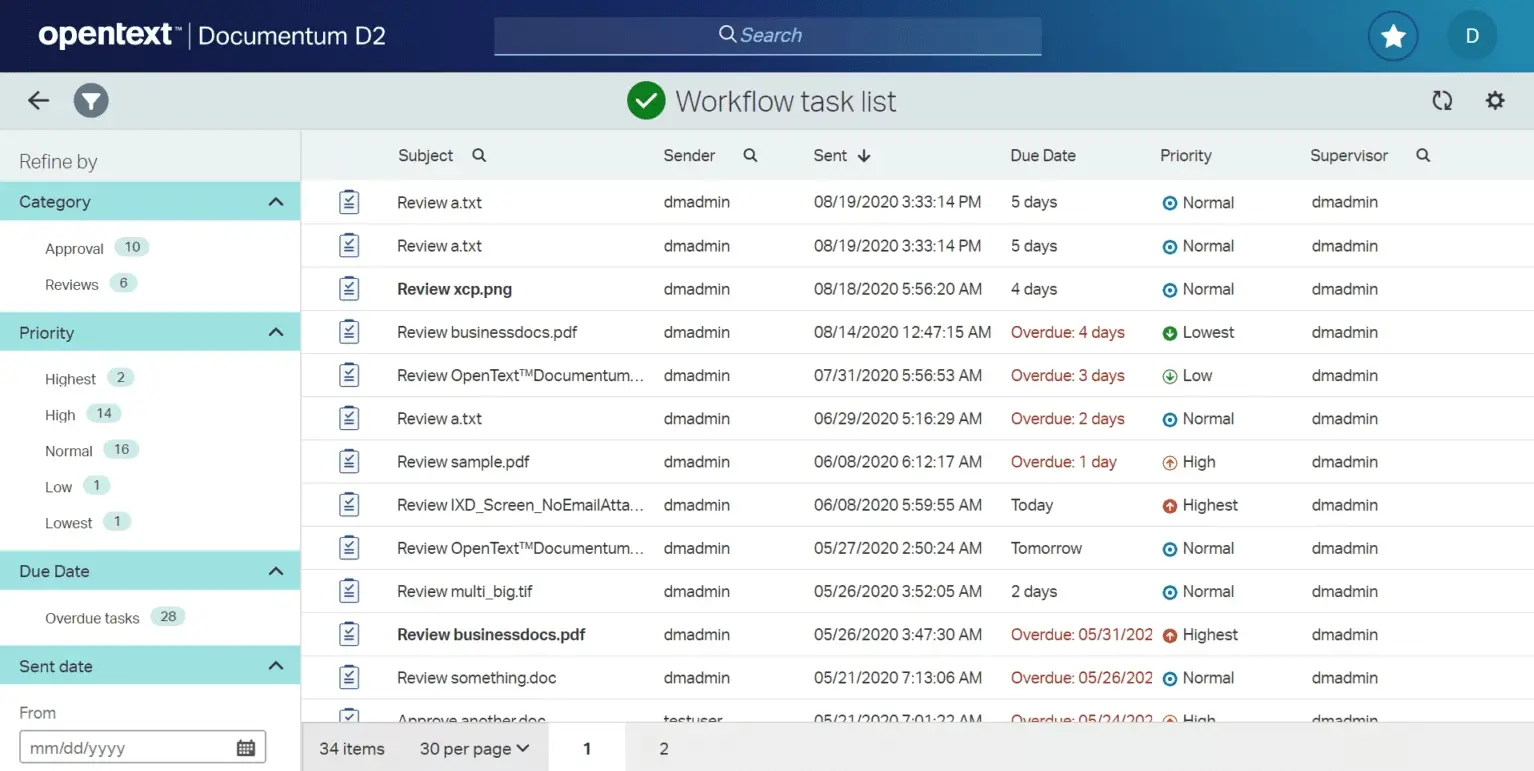Click task icon for Review xcp.png

(349, 288)
